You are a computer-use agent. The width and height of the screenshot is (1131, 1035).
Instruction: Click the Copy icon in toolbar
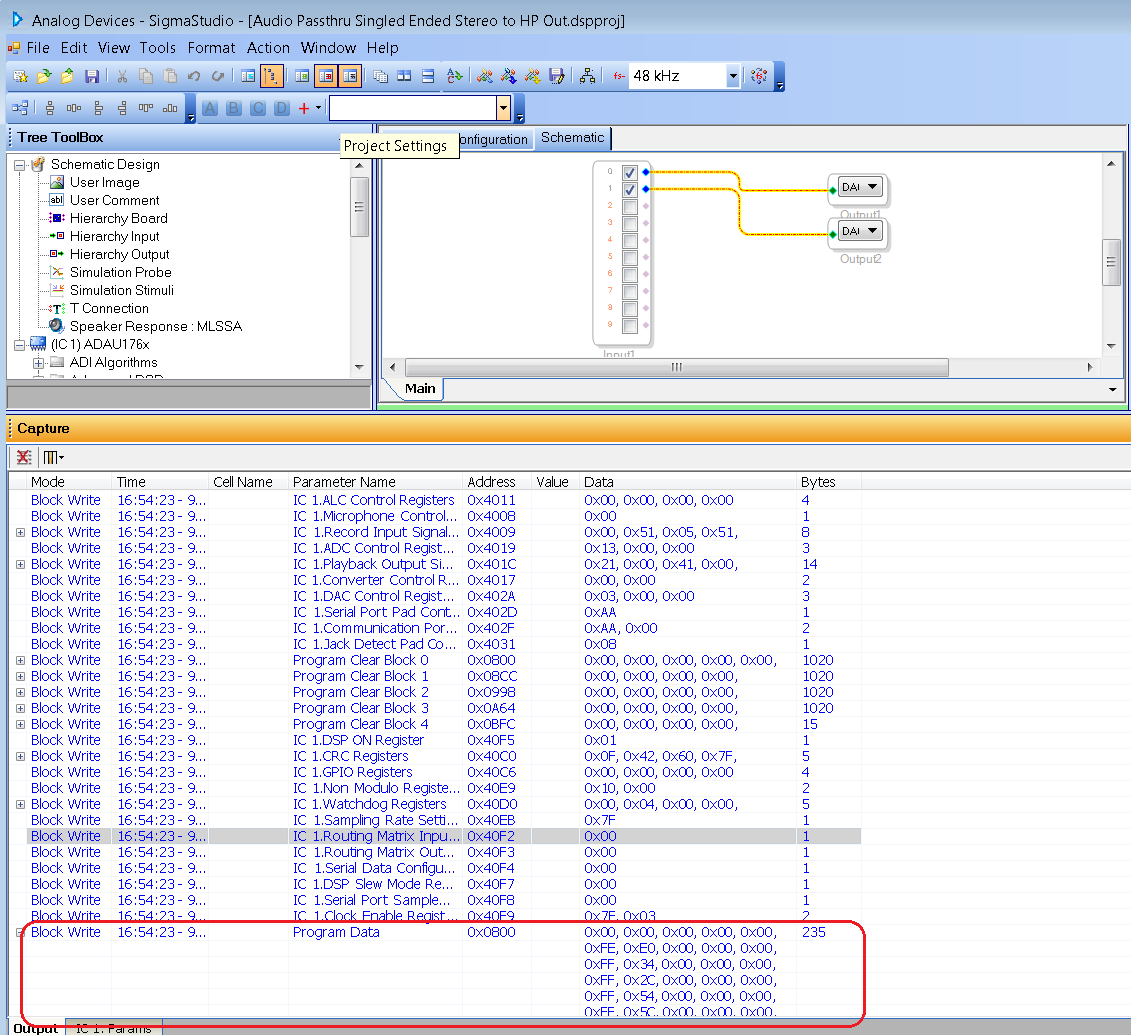146,76
